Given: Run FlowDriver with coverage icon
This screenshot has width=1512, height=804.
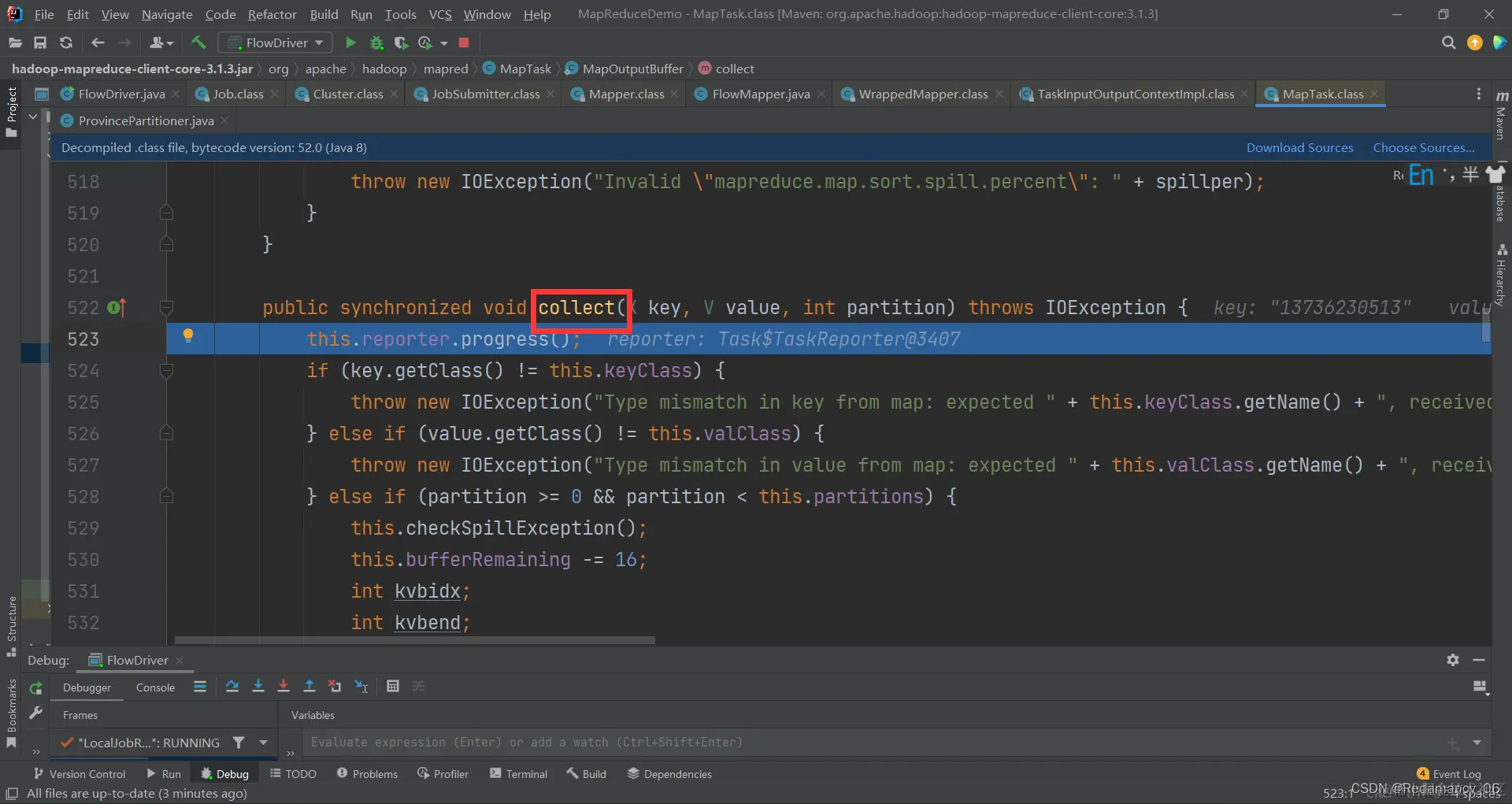Looking at the screenshot, I should 401,43.
